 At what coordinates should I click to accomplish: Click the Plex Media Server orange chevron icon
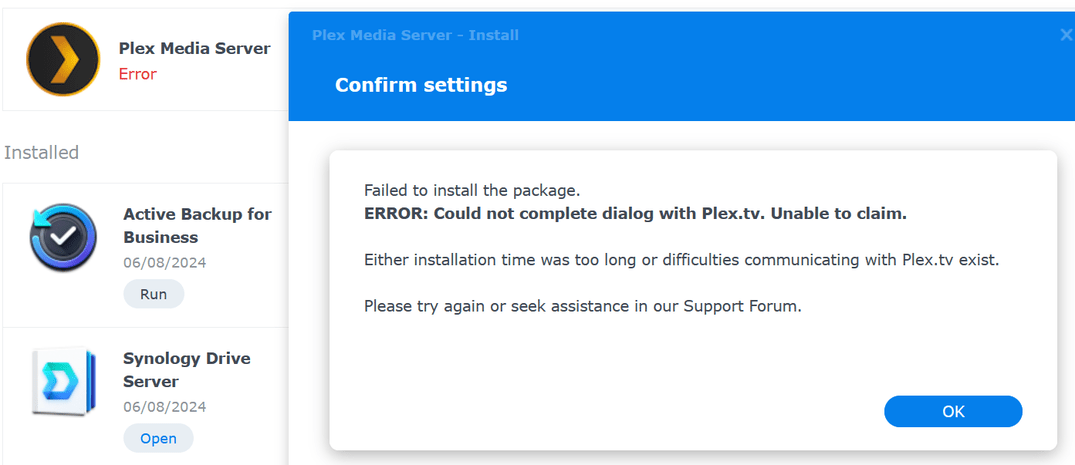tap(63, 59)
